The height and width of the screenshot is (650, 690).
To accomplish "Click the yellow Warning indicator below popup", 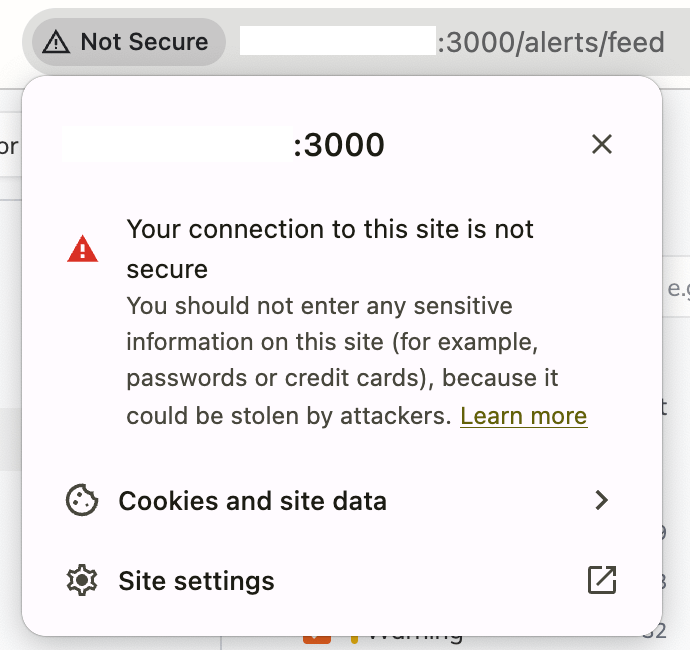I will [354, 639].
